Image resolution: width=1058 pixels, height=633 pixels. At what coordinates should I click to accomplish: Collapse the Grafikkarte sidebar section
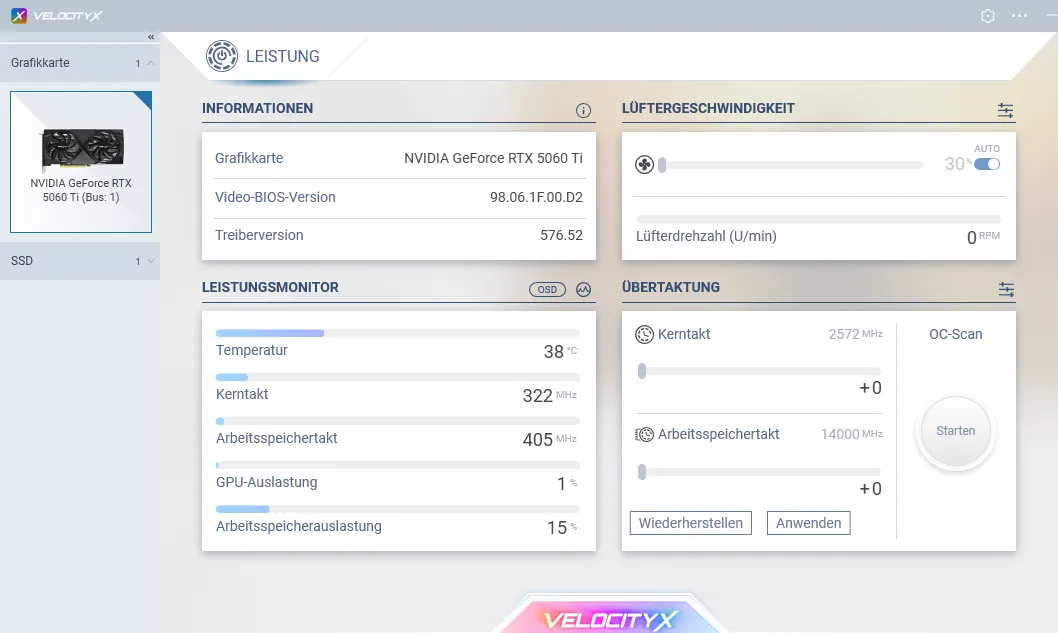(151, 63)
